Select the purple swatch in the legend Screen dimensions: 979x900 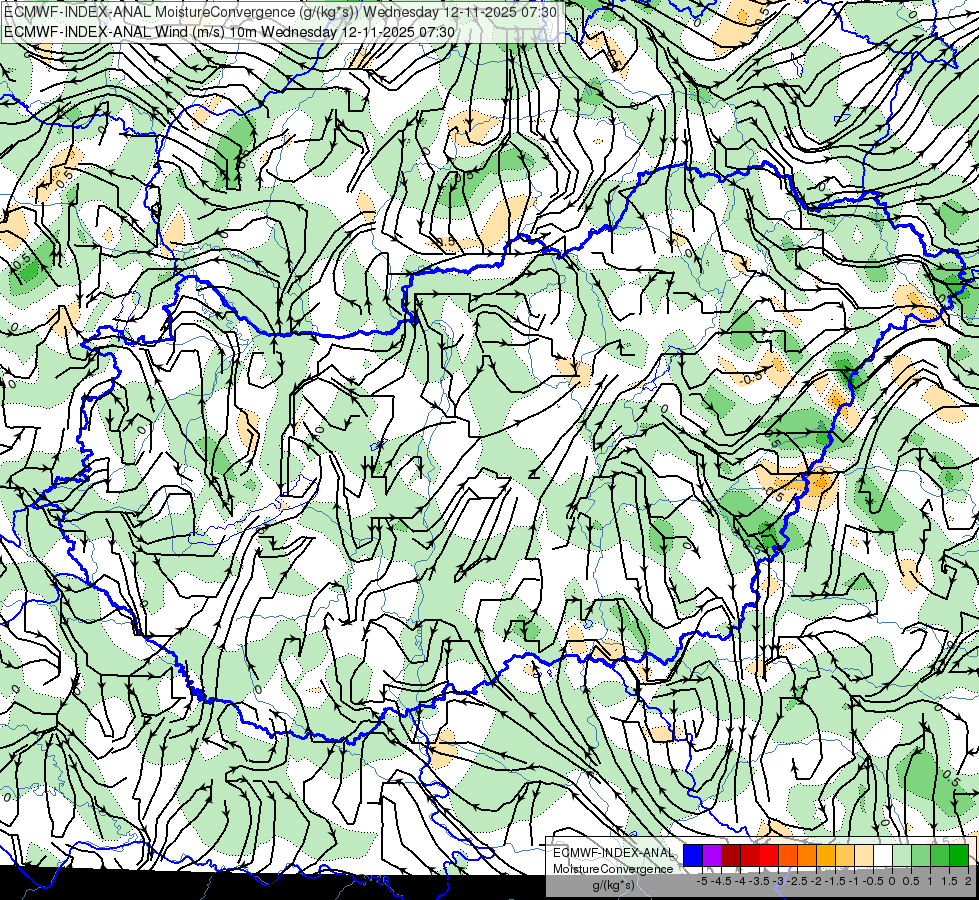coord(712,855)
